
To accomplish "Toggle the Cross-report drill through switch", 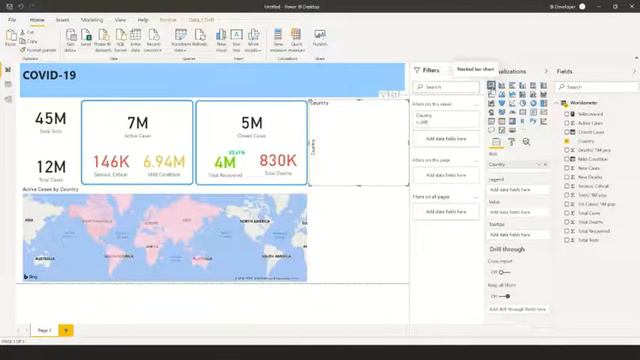I will (x=504, y=272).
